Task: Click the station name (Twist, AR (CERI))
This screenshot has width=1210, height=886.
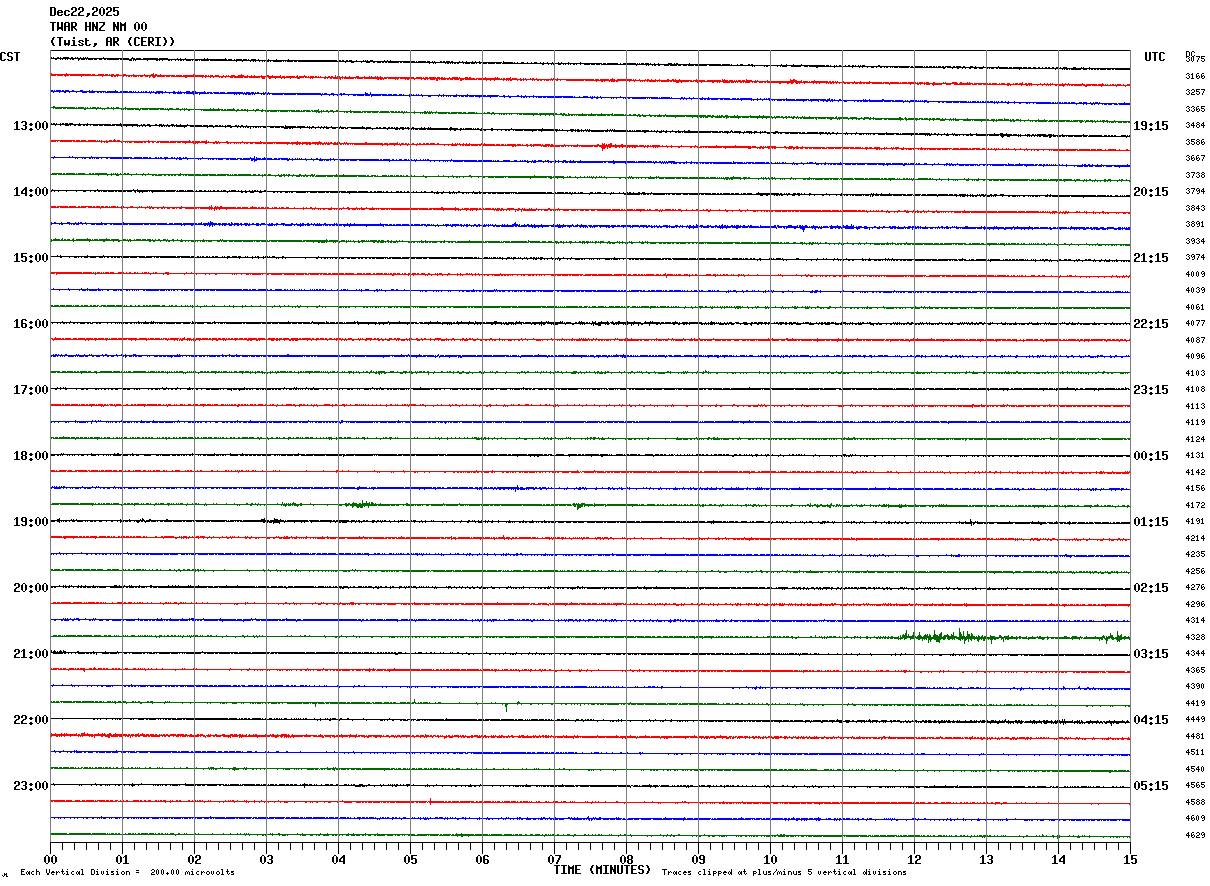Action: point(112,42)
